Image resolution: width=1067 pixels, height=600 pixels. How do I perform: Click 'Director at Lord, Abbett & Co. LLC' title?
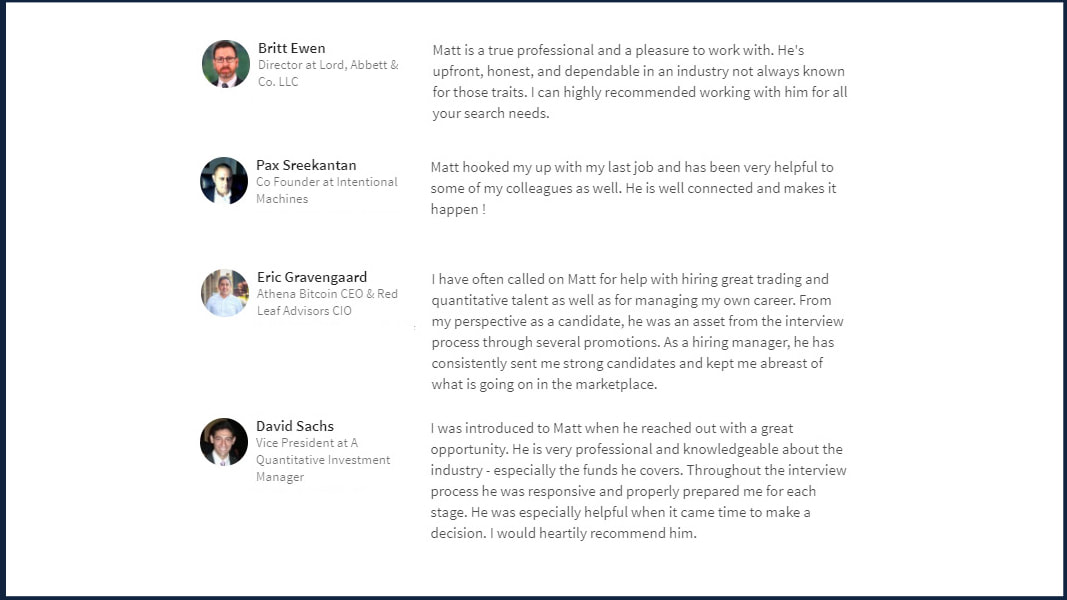click(328, 73)
